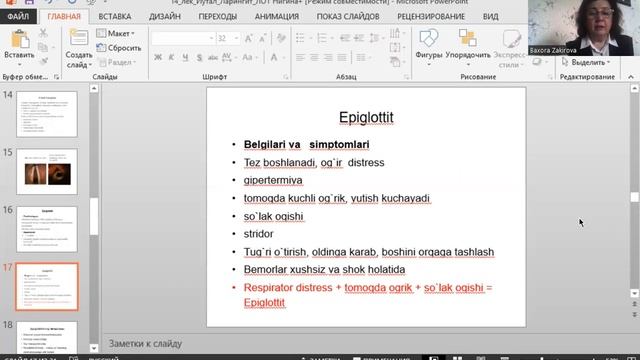
Task: Click the Cut scissors icon
Action: click(43, 33)
